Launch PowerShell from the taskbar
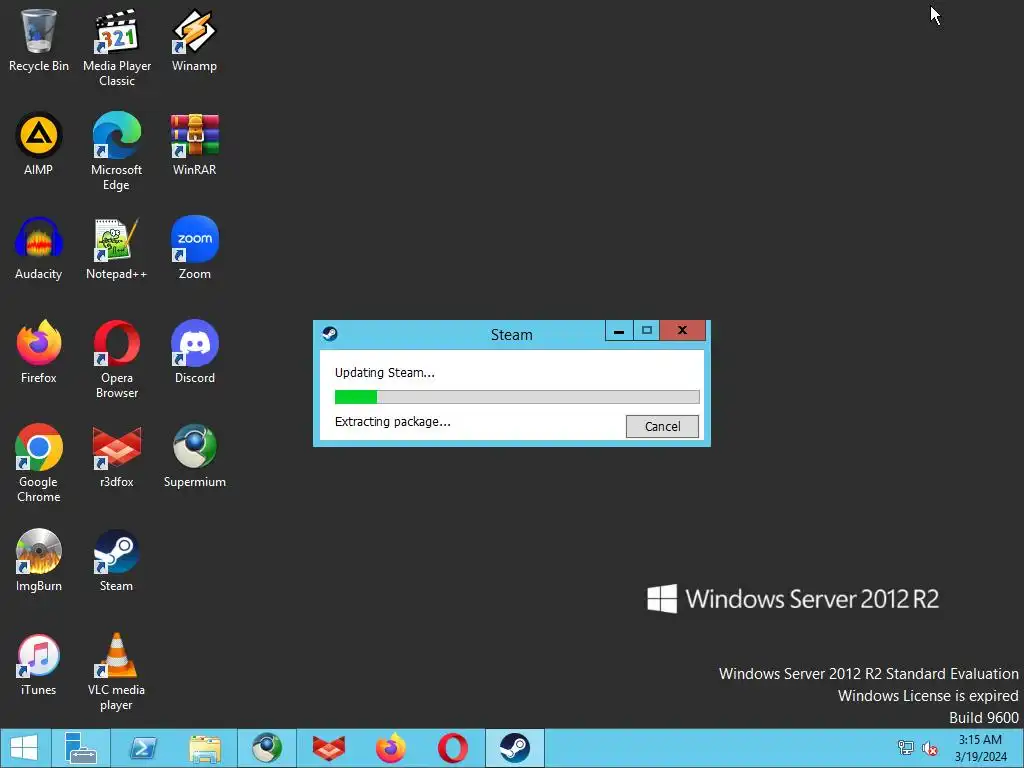Screen dimensions: 1024x768 143,748
